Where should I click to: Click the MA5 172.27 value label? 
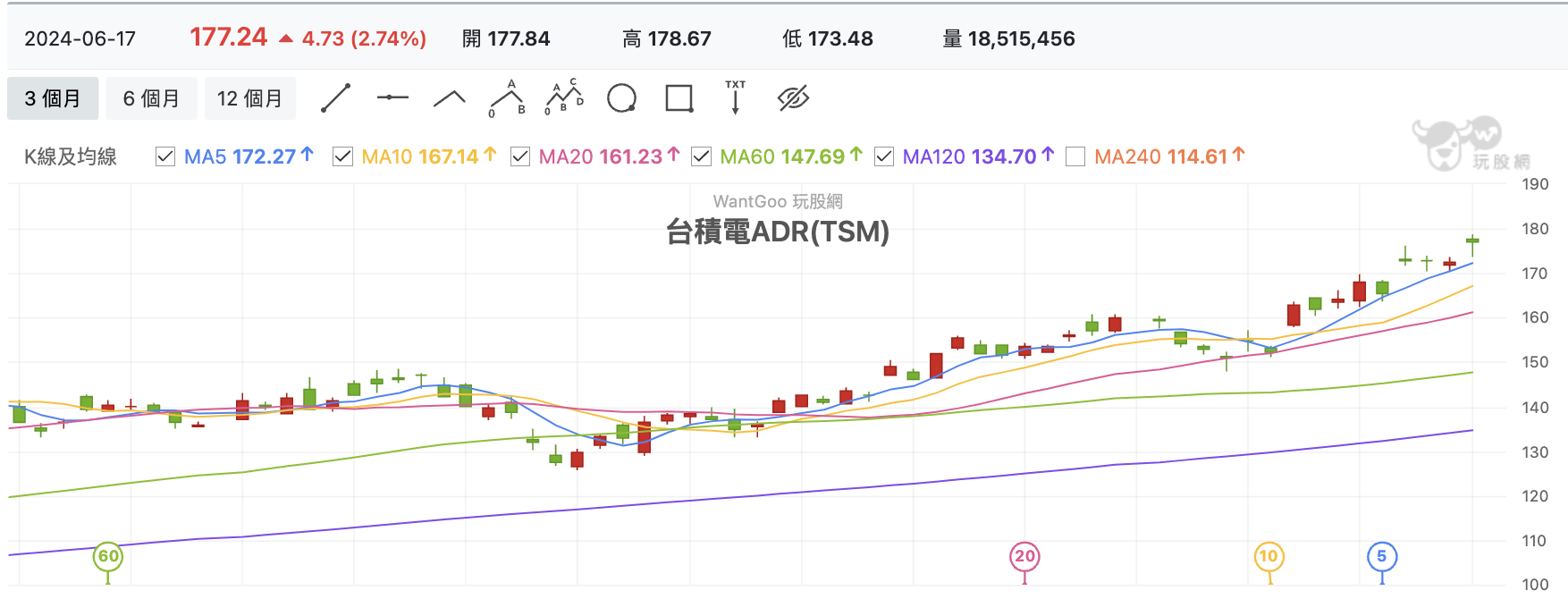(x=249, y=156)
